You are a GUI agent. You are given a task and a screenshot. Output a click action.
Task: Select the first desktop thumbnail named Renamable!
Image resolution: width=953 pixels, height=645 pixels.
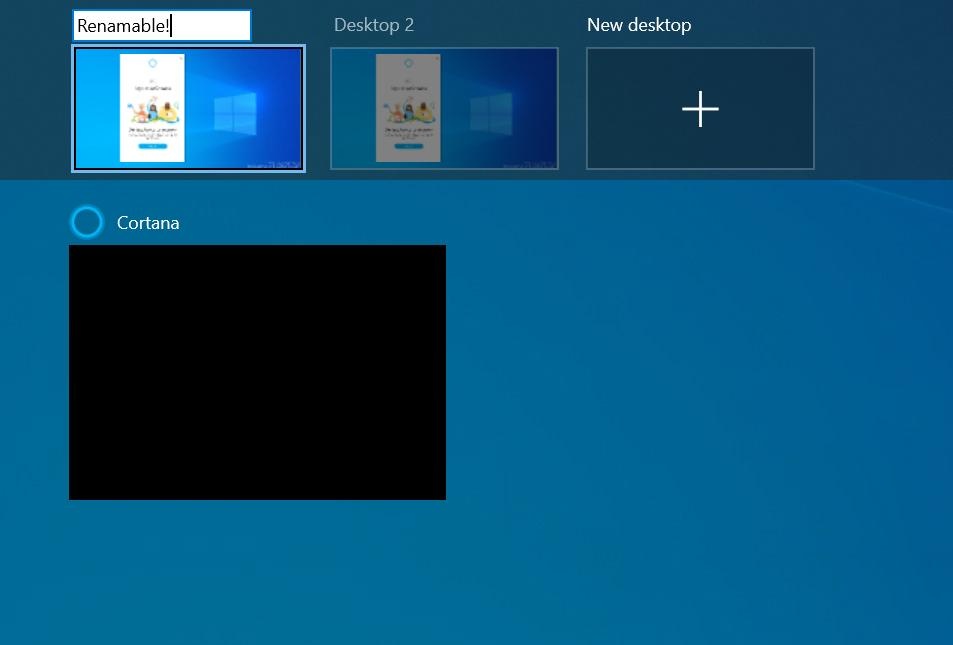188,108
